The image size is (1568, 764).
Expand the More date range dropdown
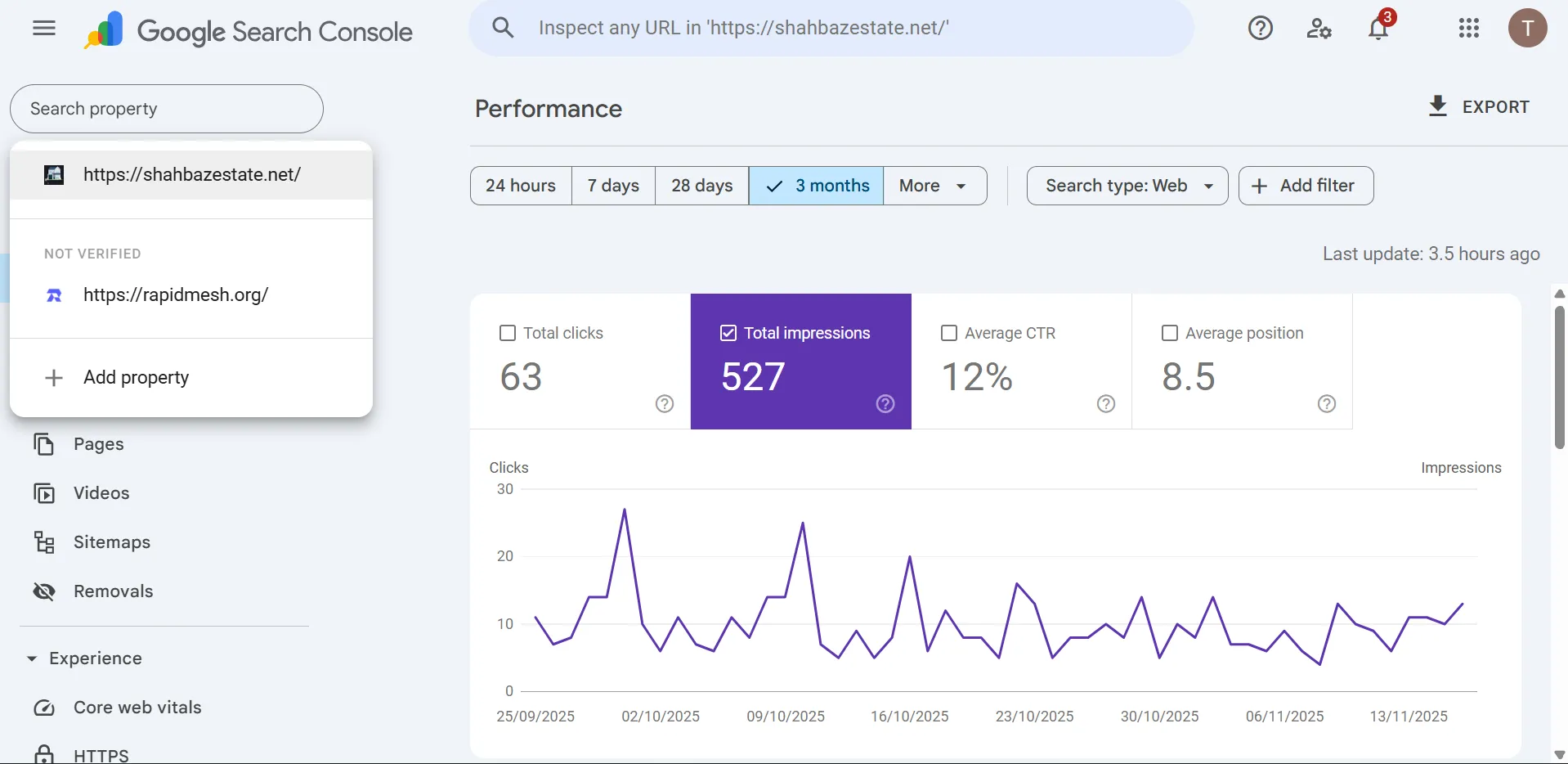(x=934, y=186)
